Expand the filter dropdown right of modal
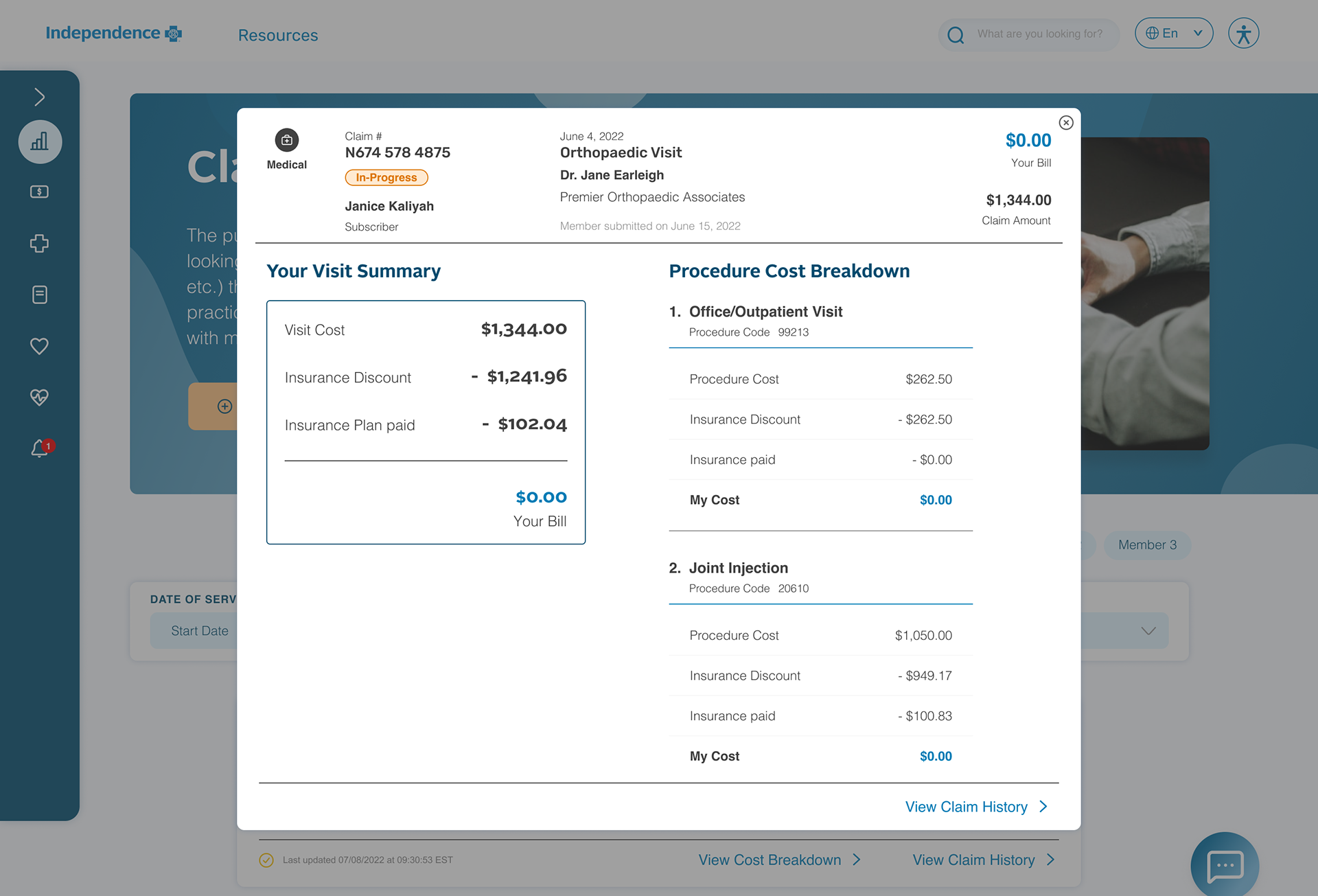 (1148, 631)
